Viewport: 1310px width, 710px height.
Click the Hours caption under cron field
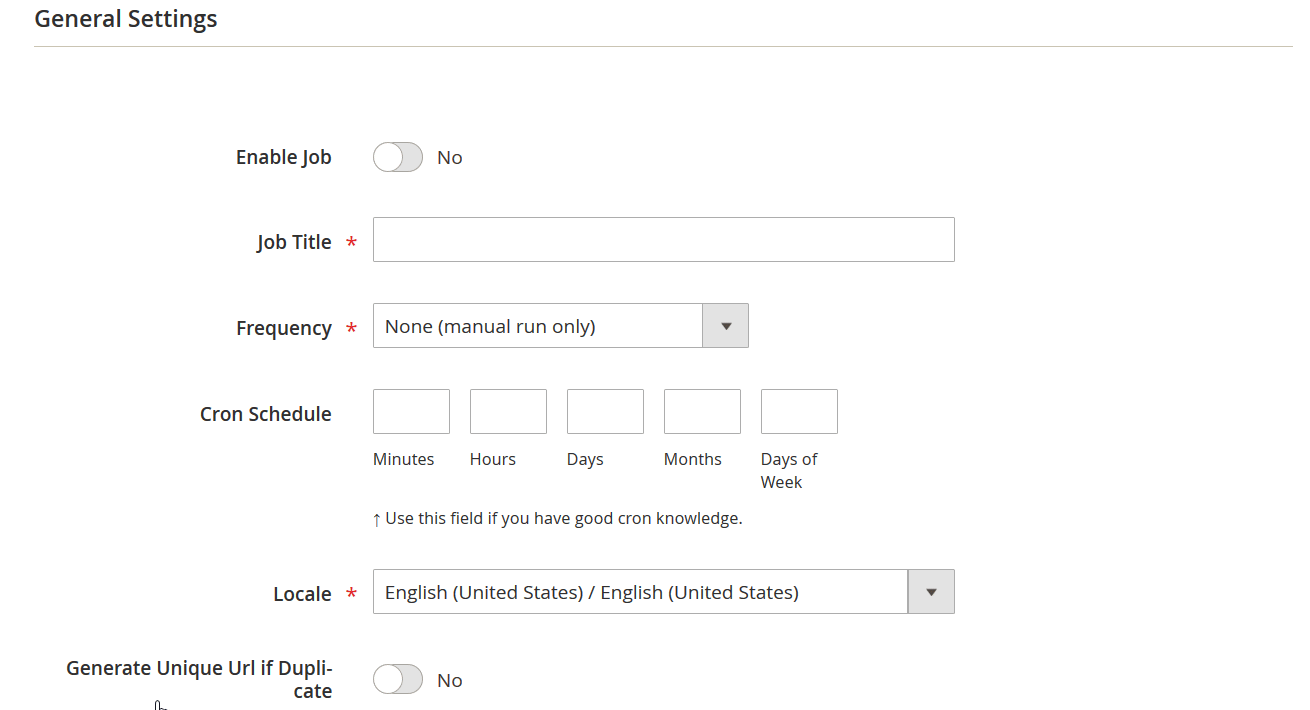click(x=493, y=459)
